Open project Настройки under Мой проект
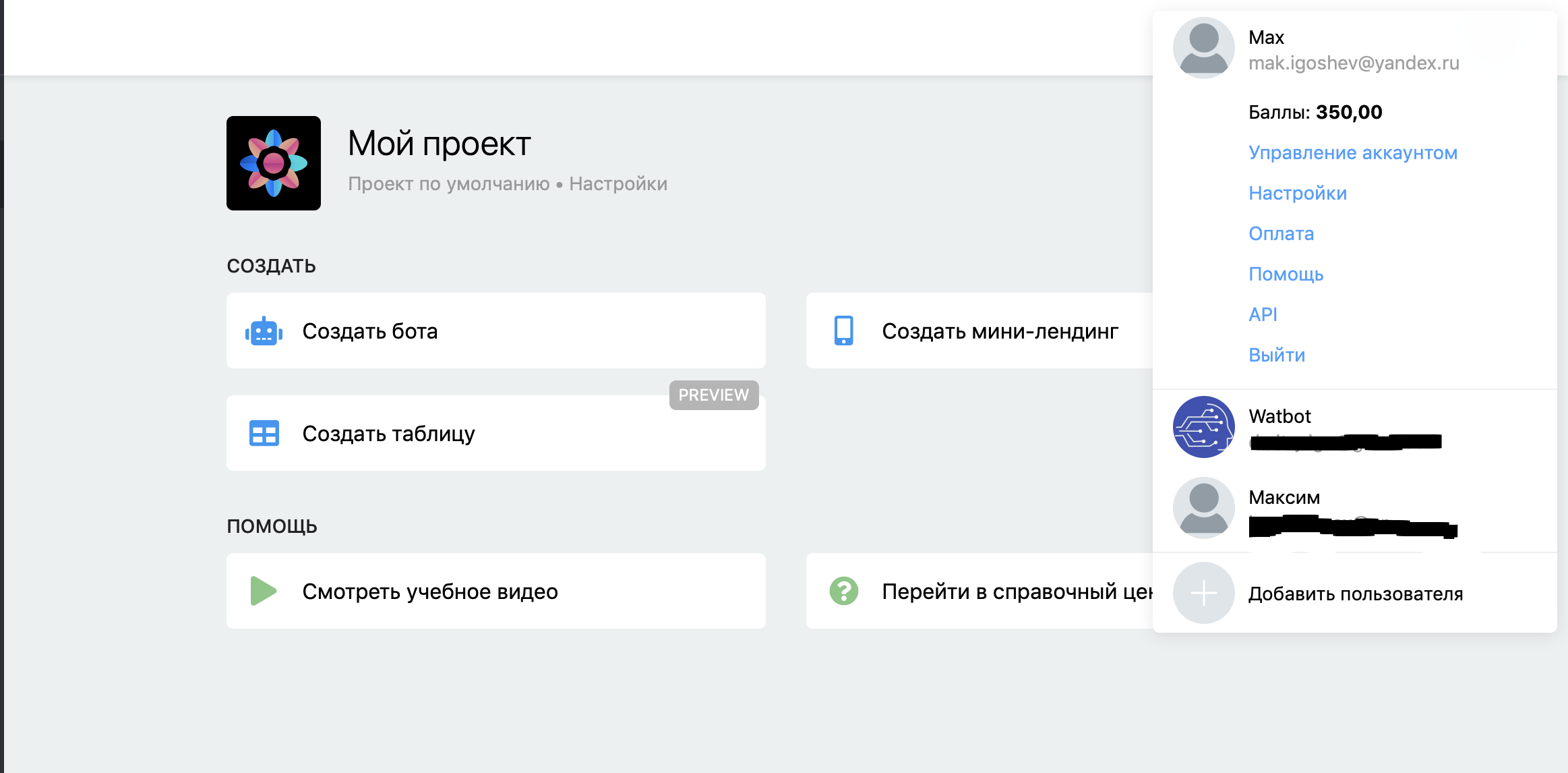Viewport: 1568px width, 773px height. click(617, 183)
